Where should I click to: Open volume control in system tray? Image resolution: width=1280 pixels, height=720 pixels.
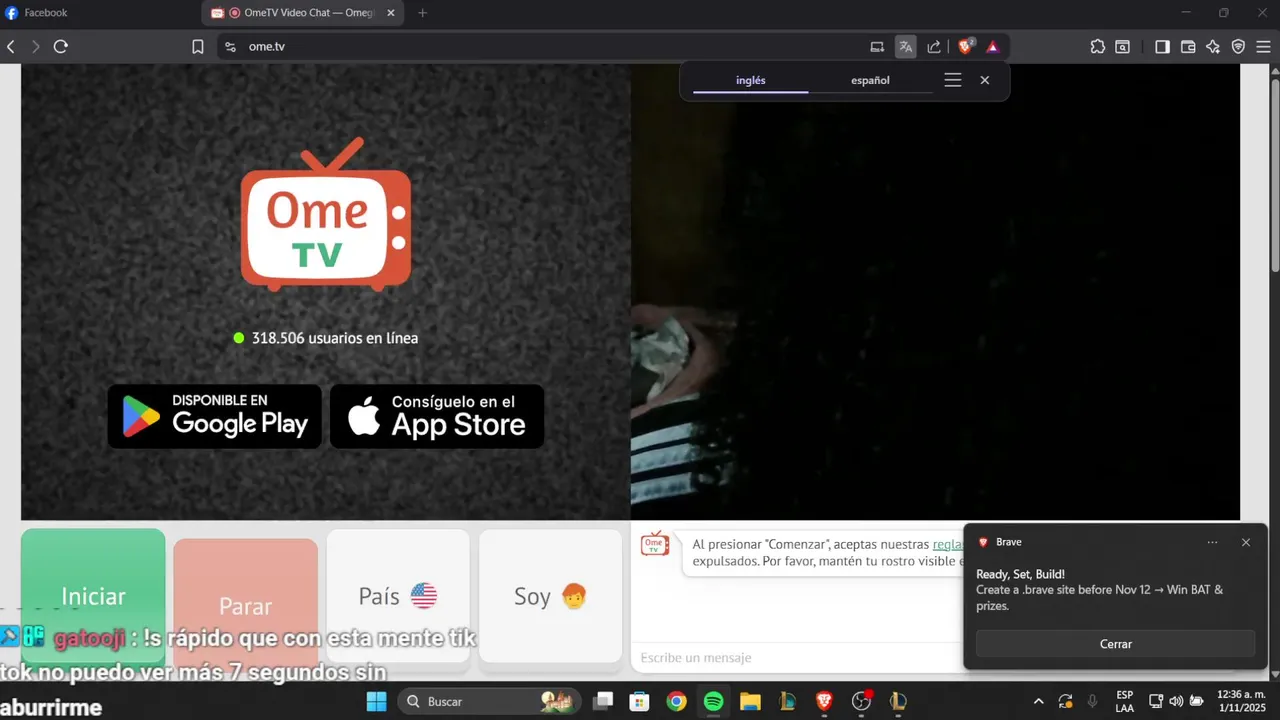(x=1176, y=701)
